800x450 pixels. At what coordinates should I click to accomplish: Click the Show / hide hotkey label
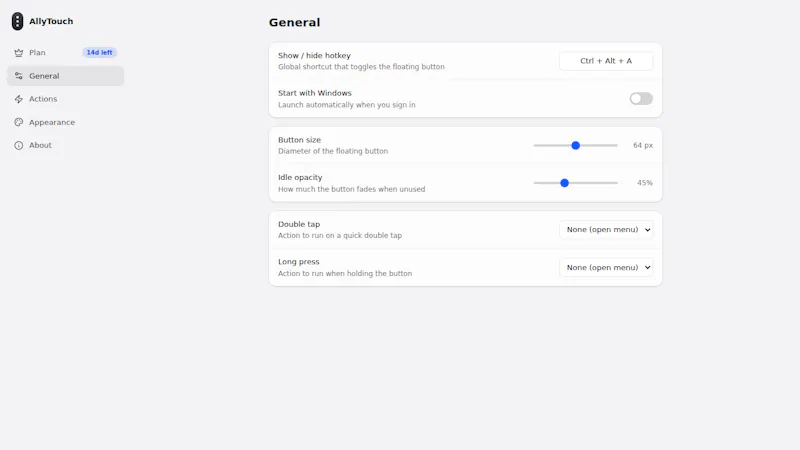point(314,56)
